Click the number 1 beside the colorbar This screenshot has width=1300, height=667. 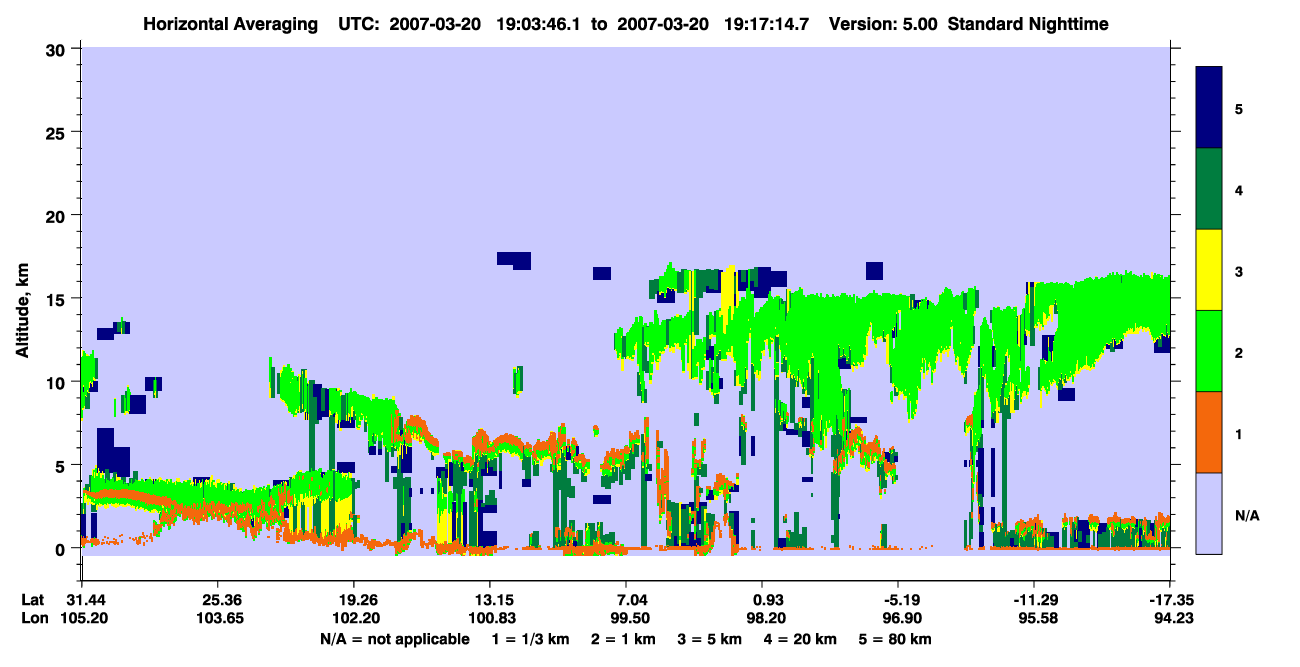[x=1239, y=434]
